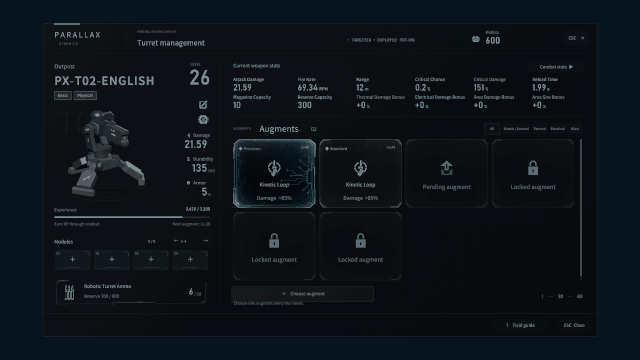Viewport: 640px width, 360px height.
Task: Click the Critical Chance value 0.2%
Action: (x=422, y=88)
